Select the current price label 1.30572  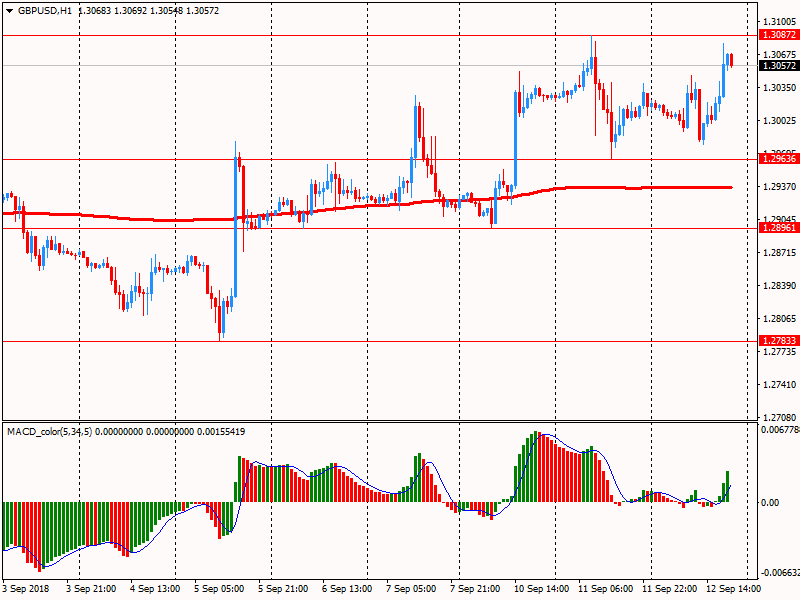(x=779, y=66)
